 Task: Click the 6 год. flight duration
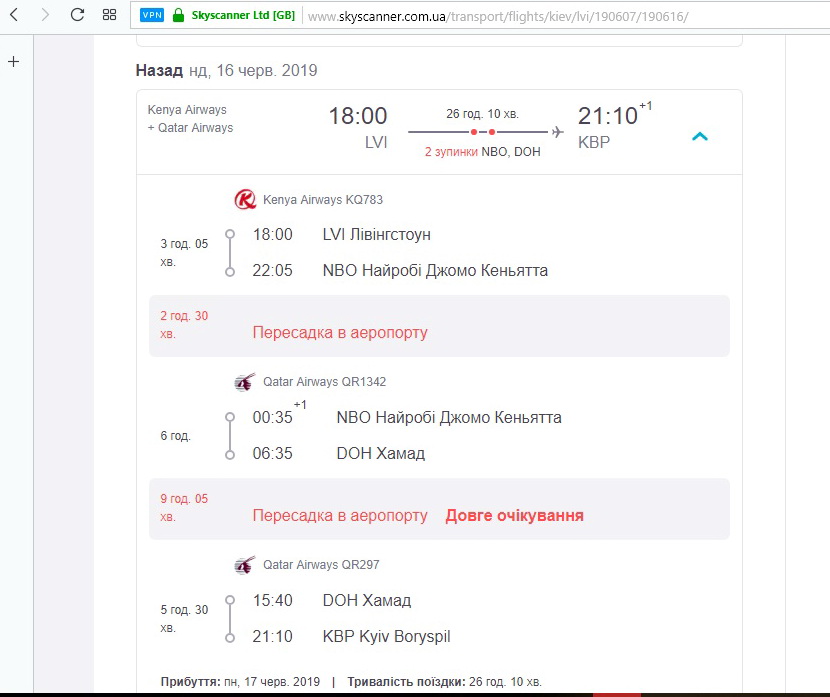pos(176,436)
